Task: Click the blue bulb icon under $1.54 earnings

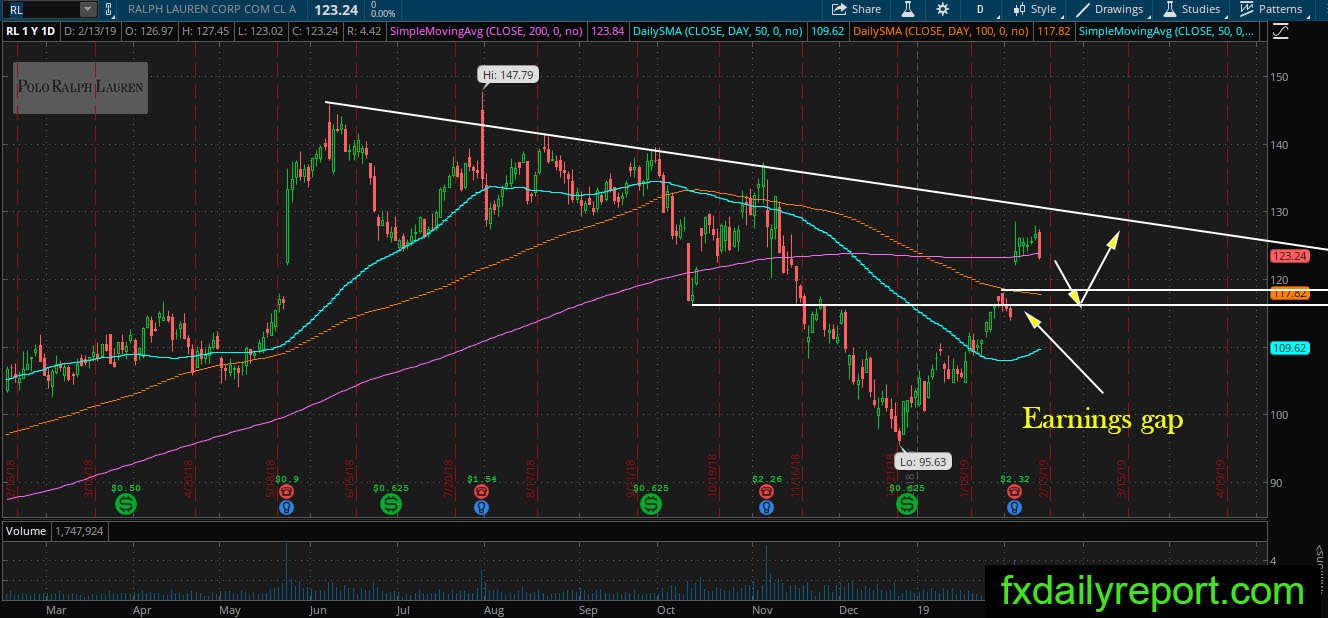Action: [482, 507]
